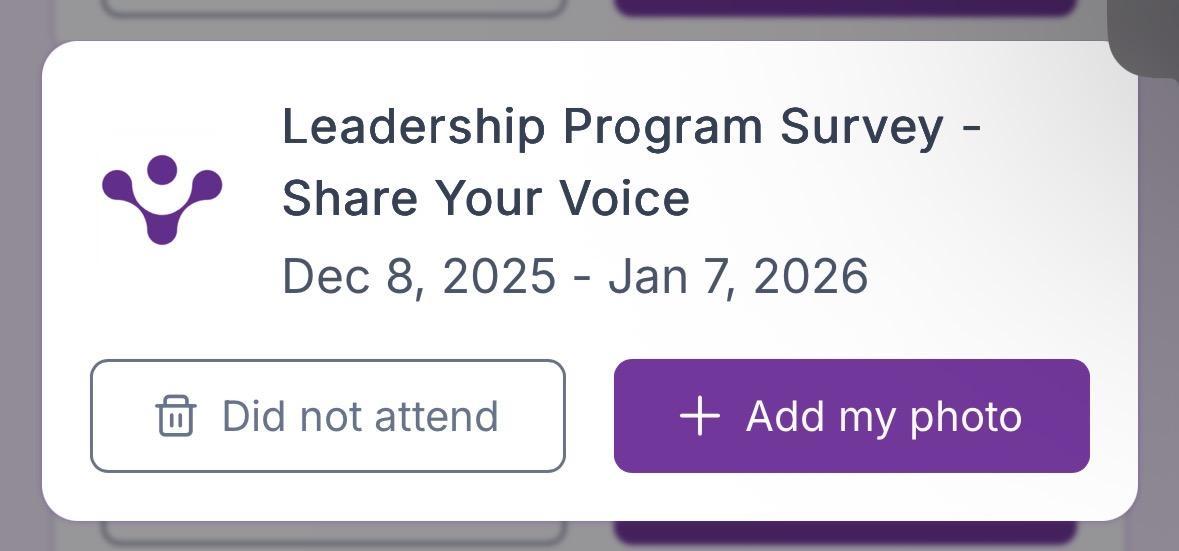Click the word "Survey" in the card title
This screenshot has height=551, width=1179.
pos(861,127)
